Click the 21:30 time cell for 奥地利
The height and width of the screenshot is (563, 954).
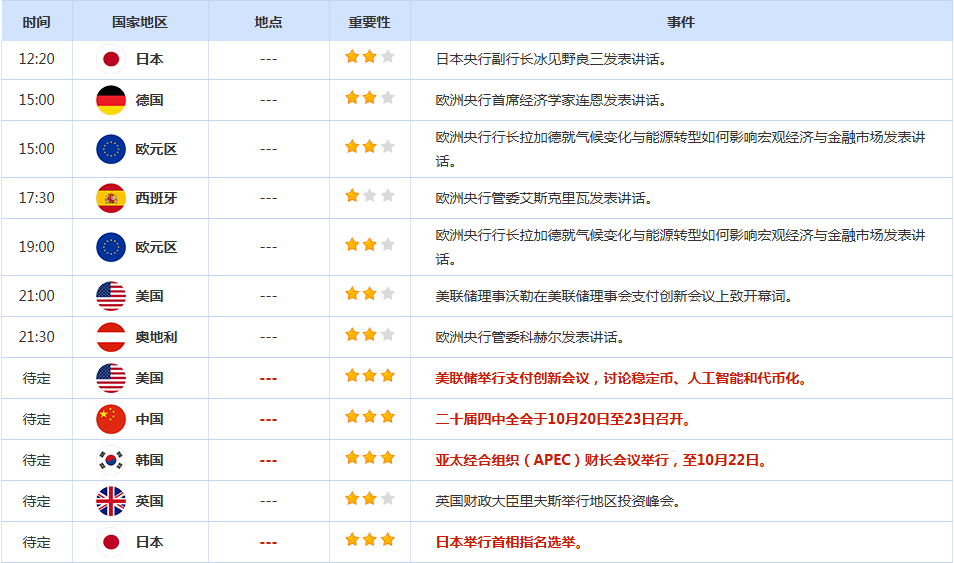(37, 337)
